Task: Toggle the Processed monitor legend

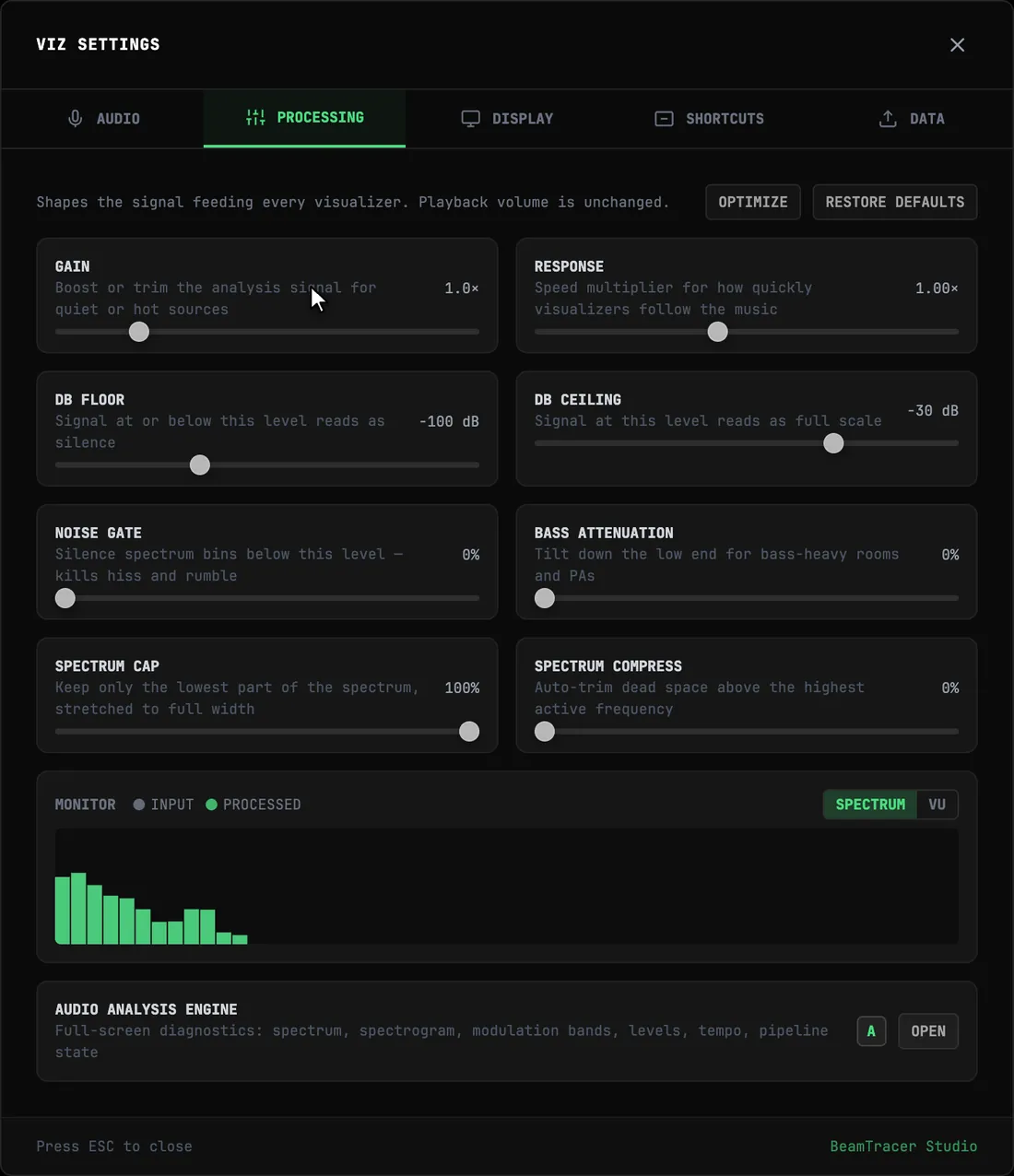Action: click(253, 805)
